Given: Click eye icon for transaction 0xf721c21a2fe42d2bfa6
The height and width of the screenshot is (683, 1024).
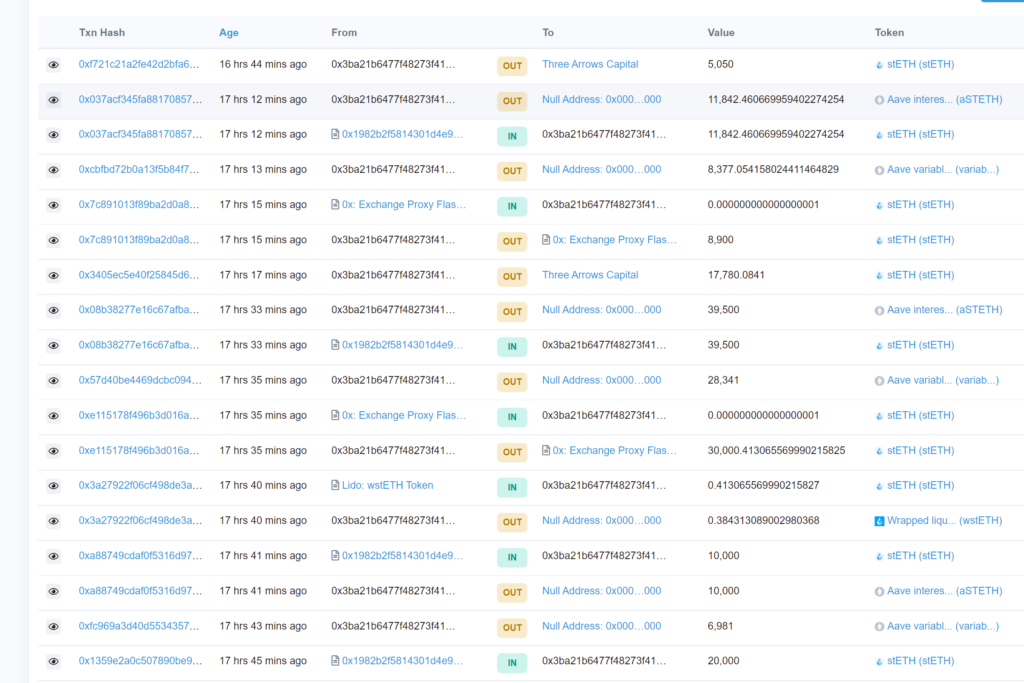Looking at the screenshot, I should click(53, 65).
